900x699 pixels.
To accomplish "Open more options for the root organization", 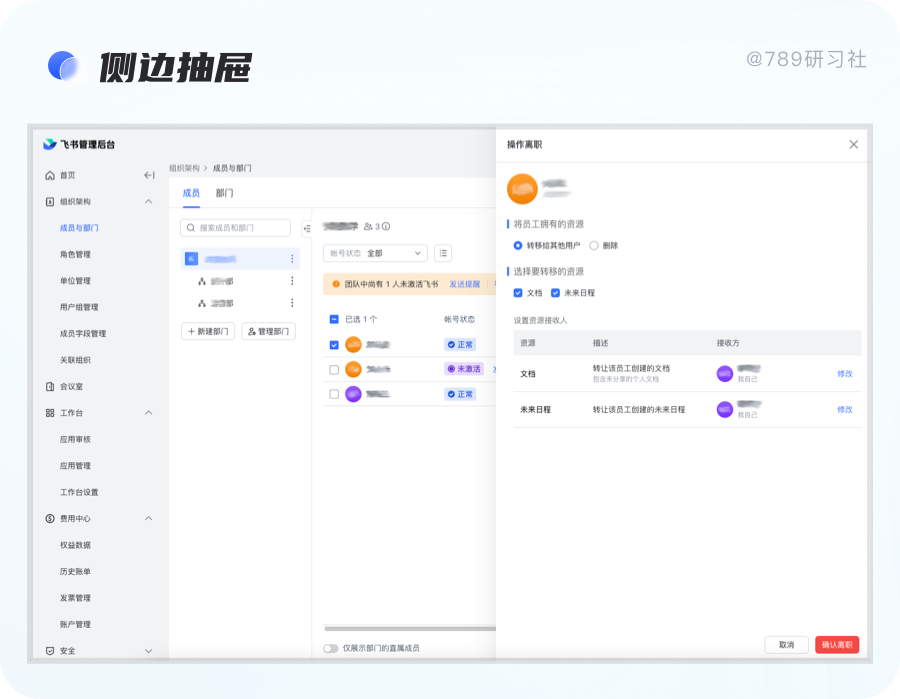I will [292, 259].
